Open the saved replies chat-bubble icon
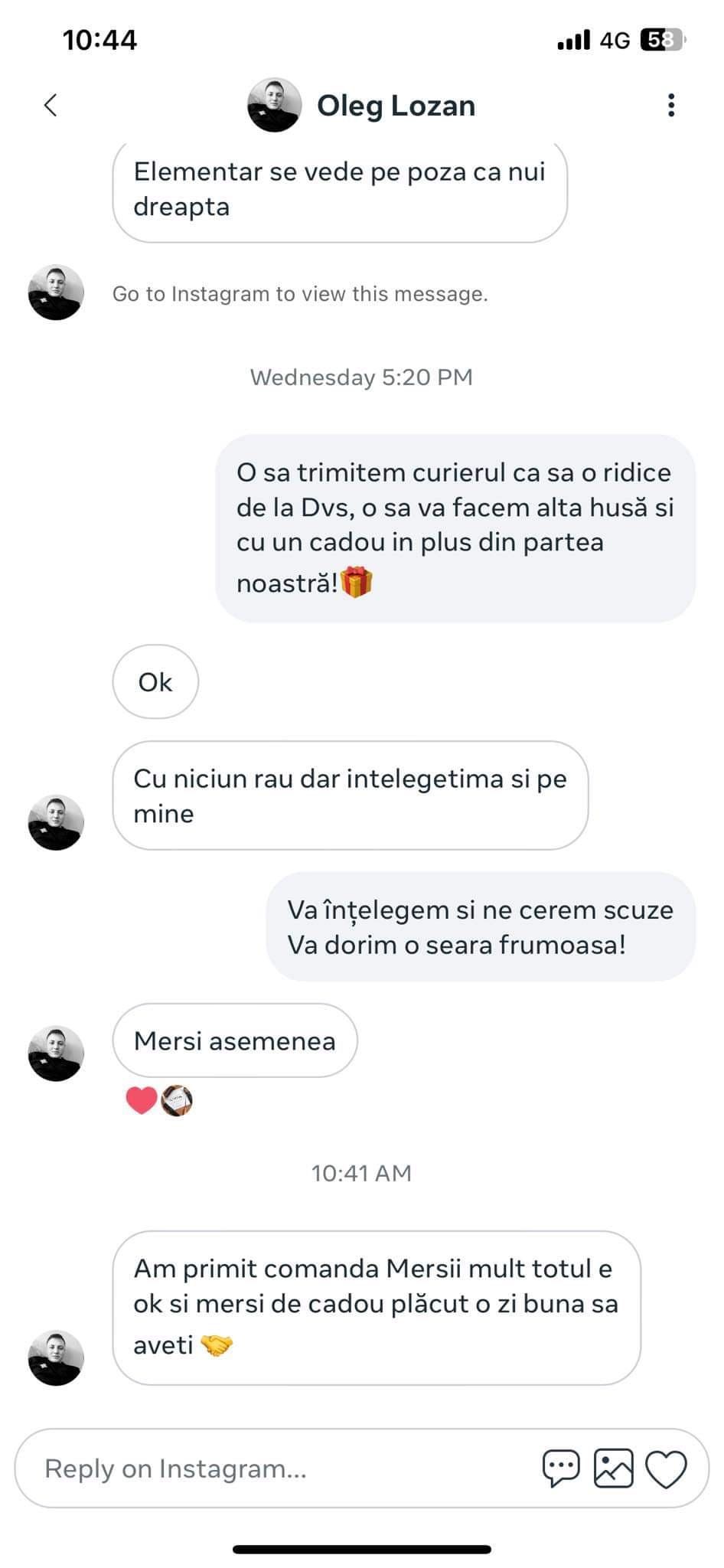Viewport: 724px width, 1568px height. (x=561, y=1468)
